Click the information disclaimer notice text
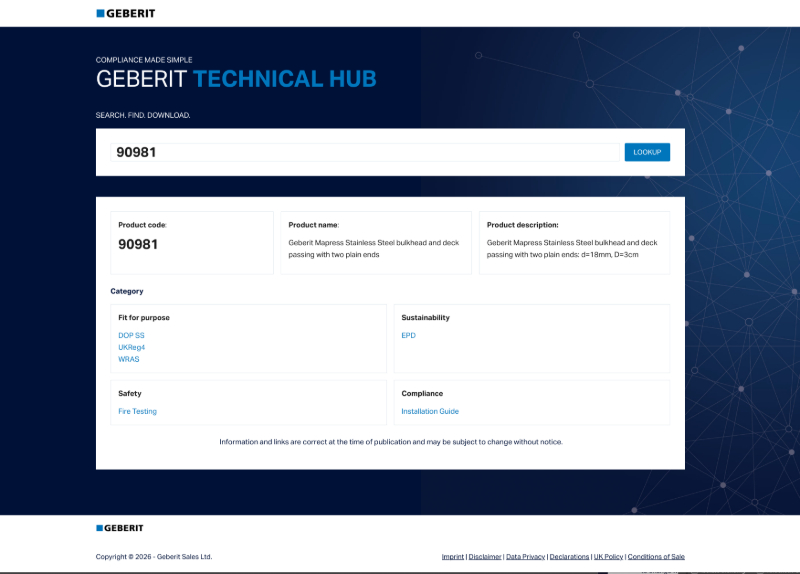 tap(391, 442)
